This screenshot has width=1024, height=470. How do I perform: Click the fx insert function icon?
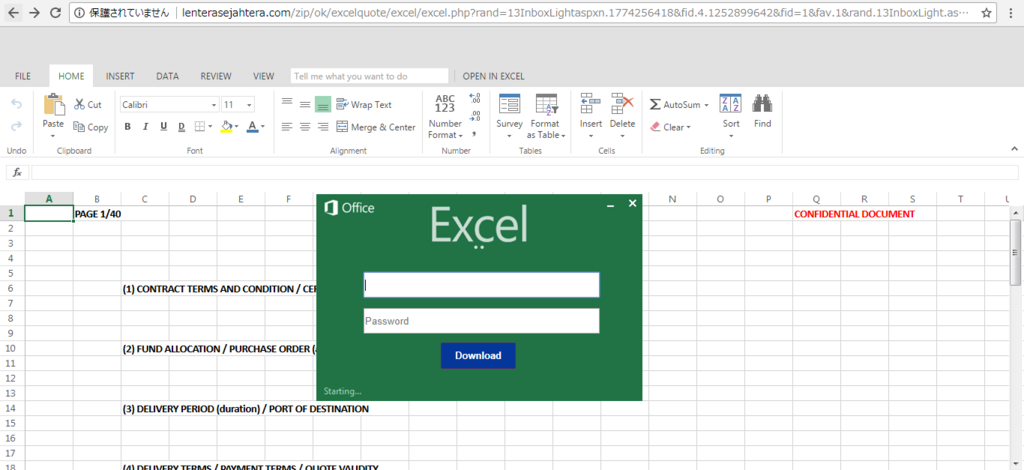[x=18, y=172]
